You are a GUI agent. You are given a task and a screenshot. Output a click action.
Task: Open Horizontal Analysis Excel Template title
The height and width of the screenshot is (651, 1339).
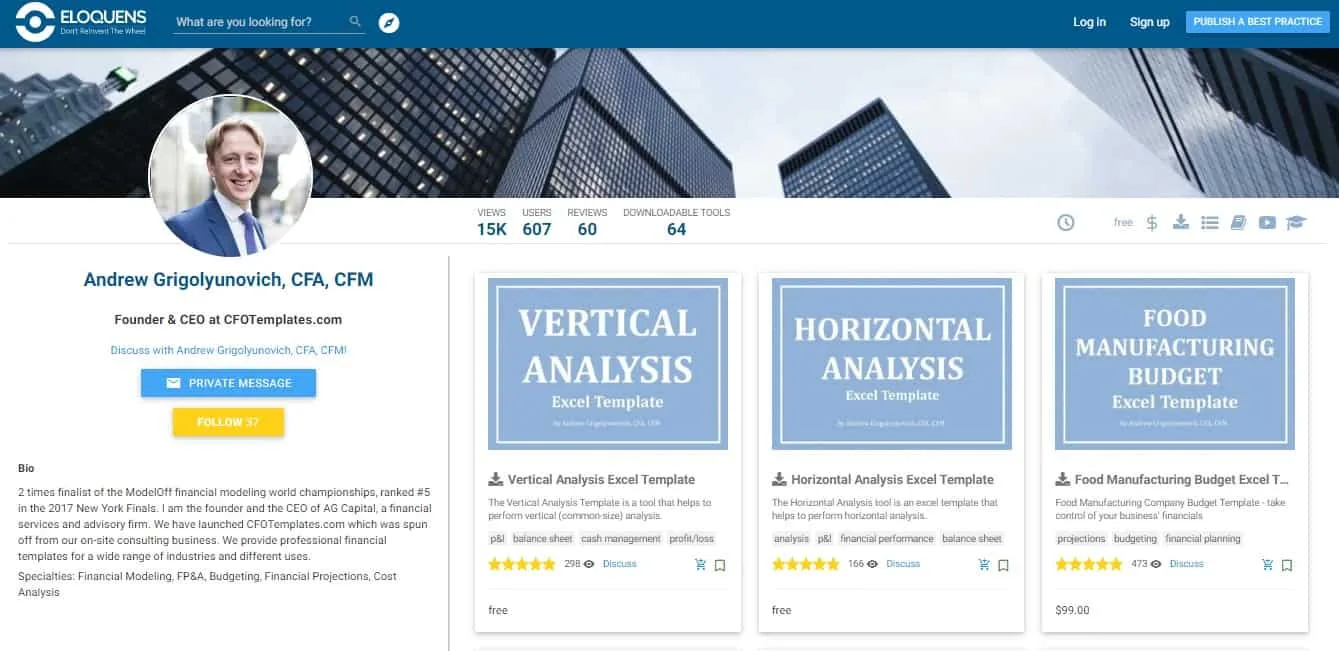tap(892, 480)
